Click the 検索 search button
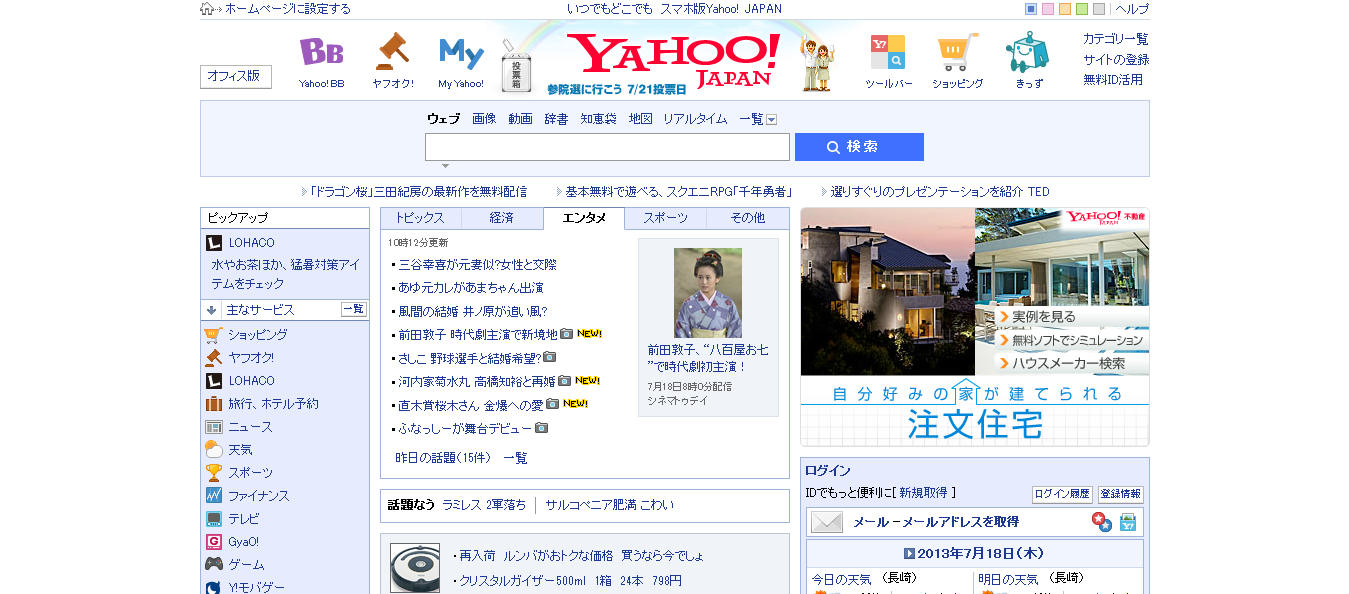The image size is (1349, 594). click(x=859, y=147)
